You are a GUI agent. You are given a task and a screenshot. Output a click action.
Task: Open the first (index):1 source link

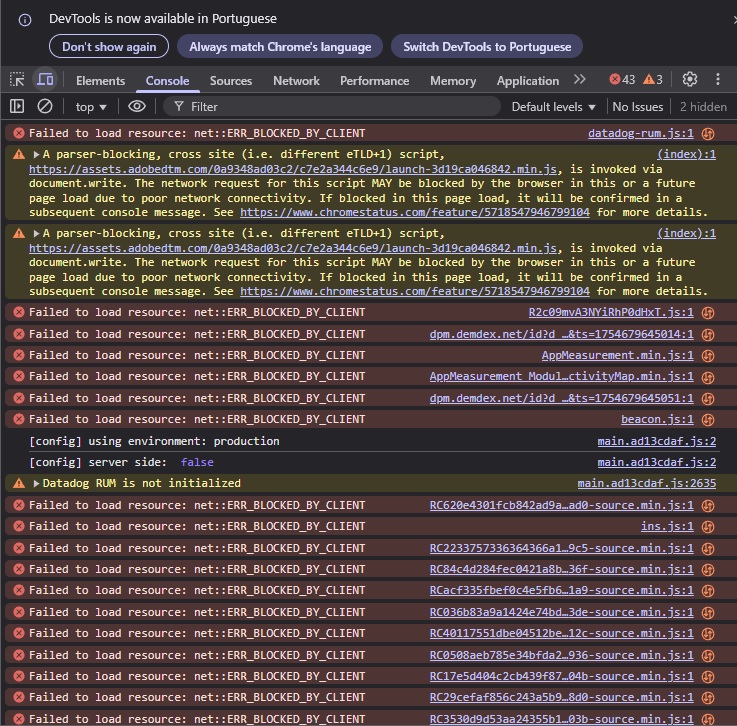[686, 154]
